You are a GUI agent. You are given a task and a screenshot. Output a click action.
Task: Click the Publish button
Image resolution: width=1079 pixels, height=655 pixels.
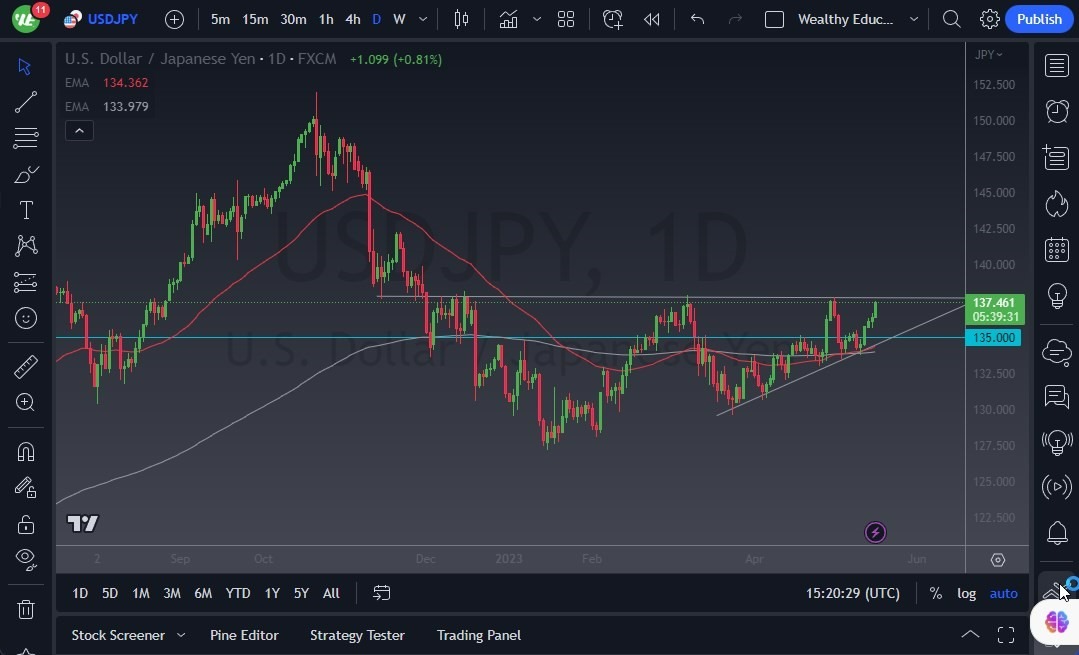click(1039, 19)
